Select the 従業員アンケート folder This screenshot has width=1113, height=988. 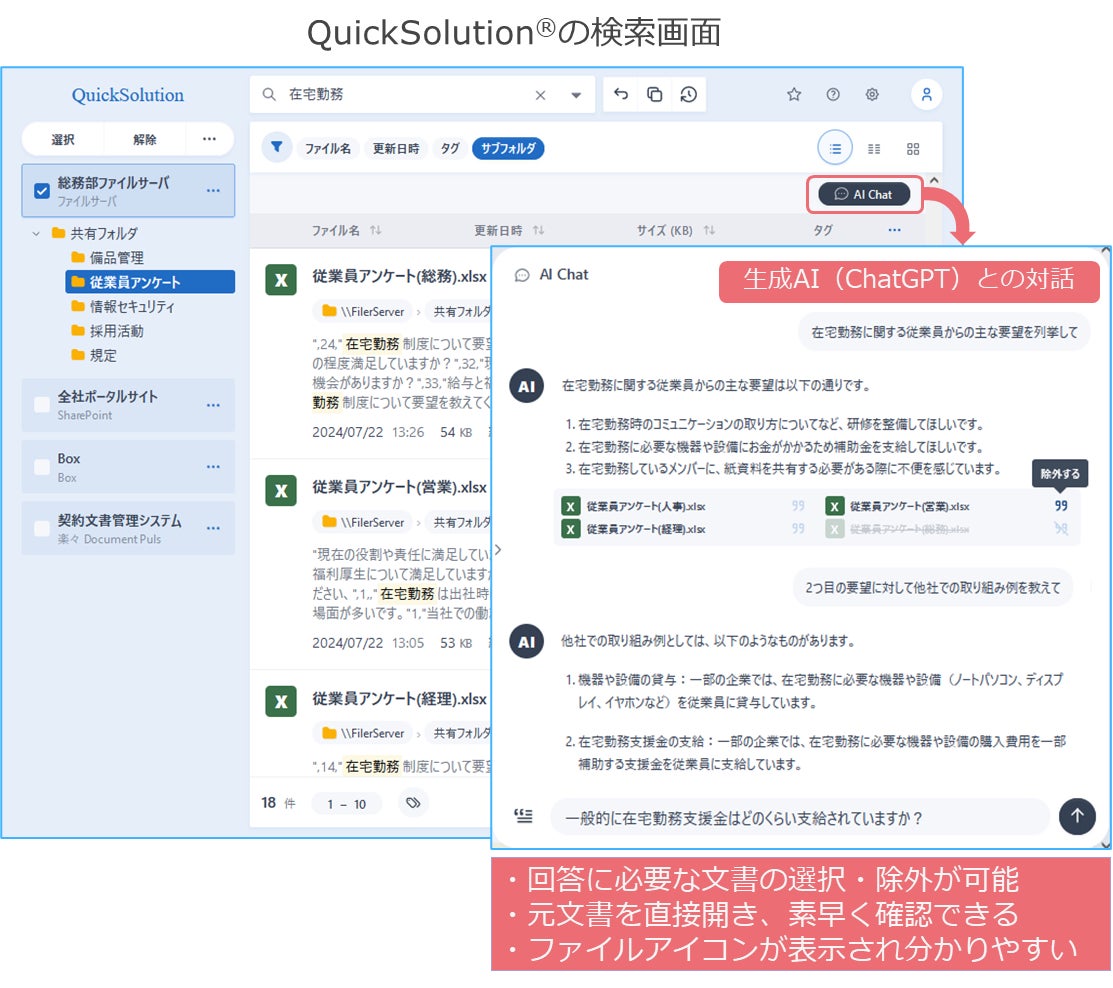pyautogui.click(x=150, y=282)
